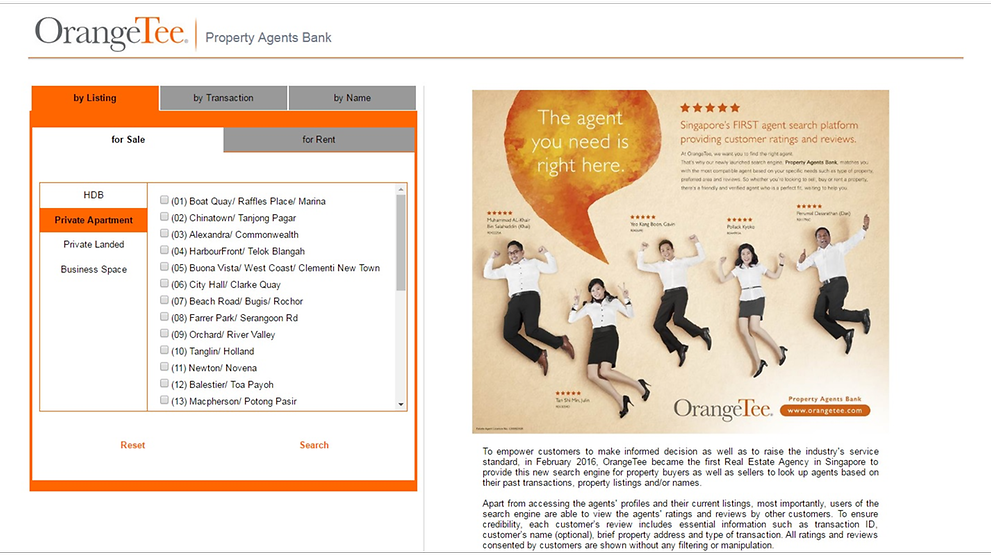Click the paragraph beginning "Apart from accessing"
Viewport: 991px width, 557px height.
tap(681, 524)
